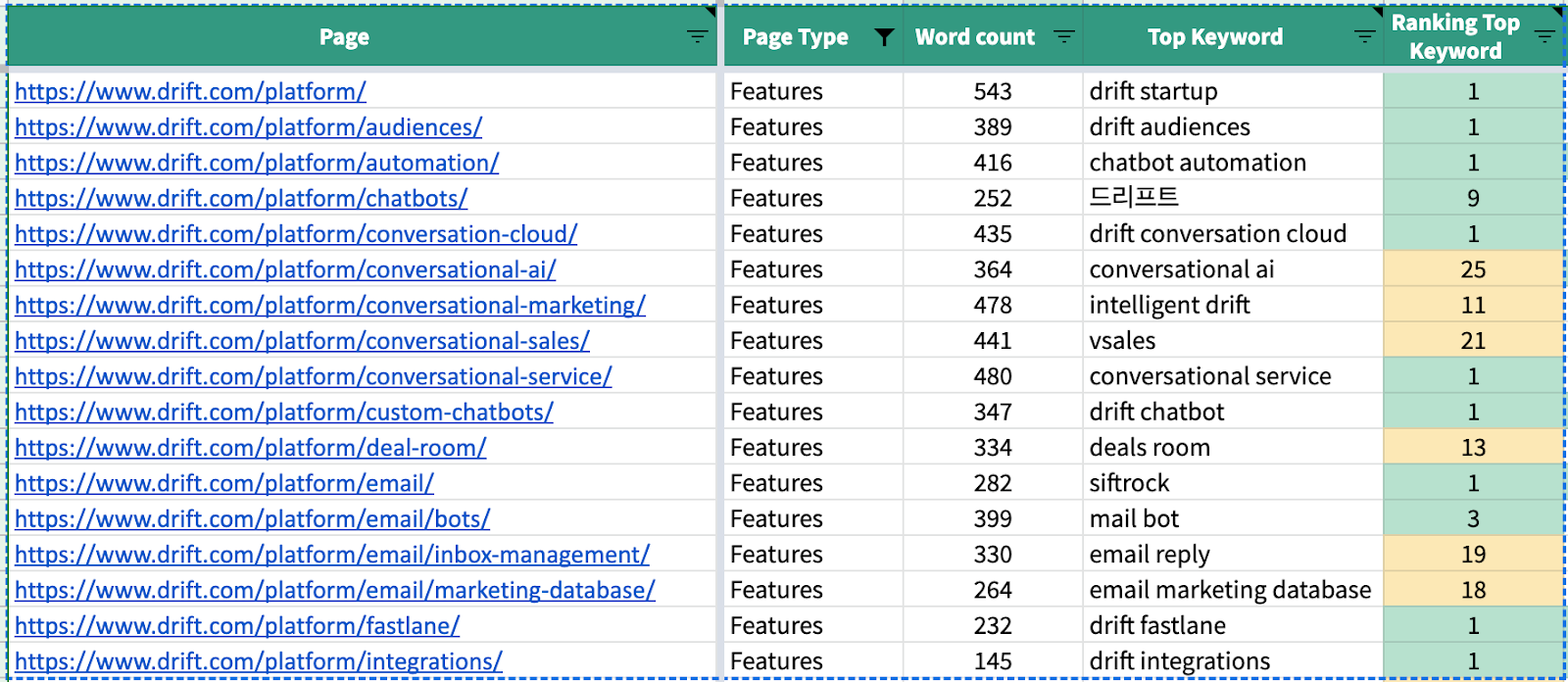Image resolution: width=1568 pixels, height=682 pixels.
Task: Select the ranking cell showing 13
Action: coord(1473,447)
